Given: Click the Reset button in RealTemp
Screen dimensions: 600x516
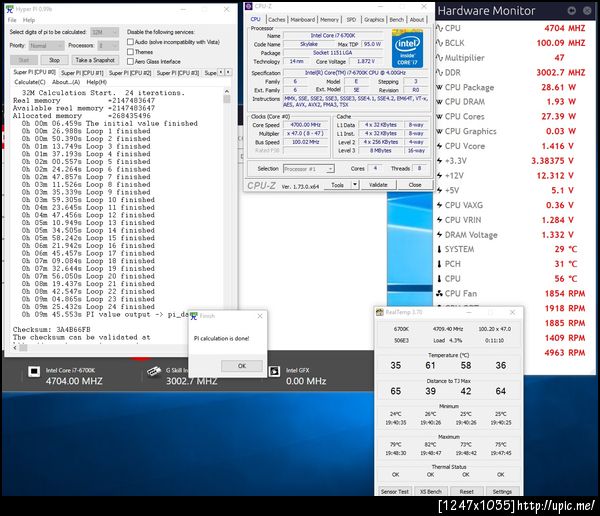Looking at the screenshot, I should pos(466,492).
